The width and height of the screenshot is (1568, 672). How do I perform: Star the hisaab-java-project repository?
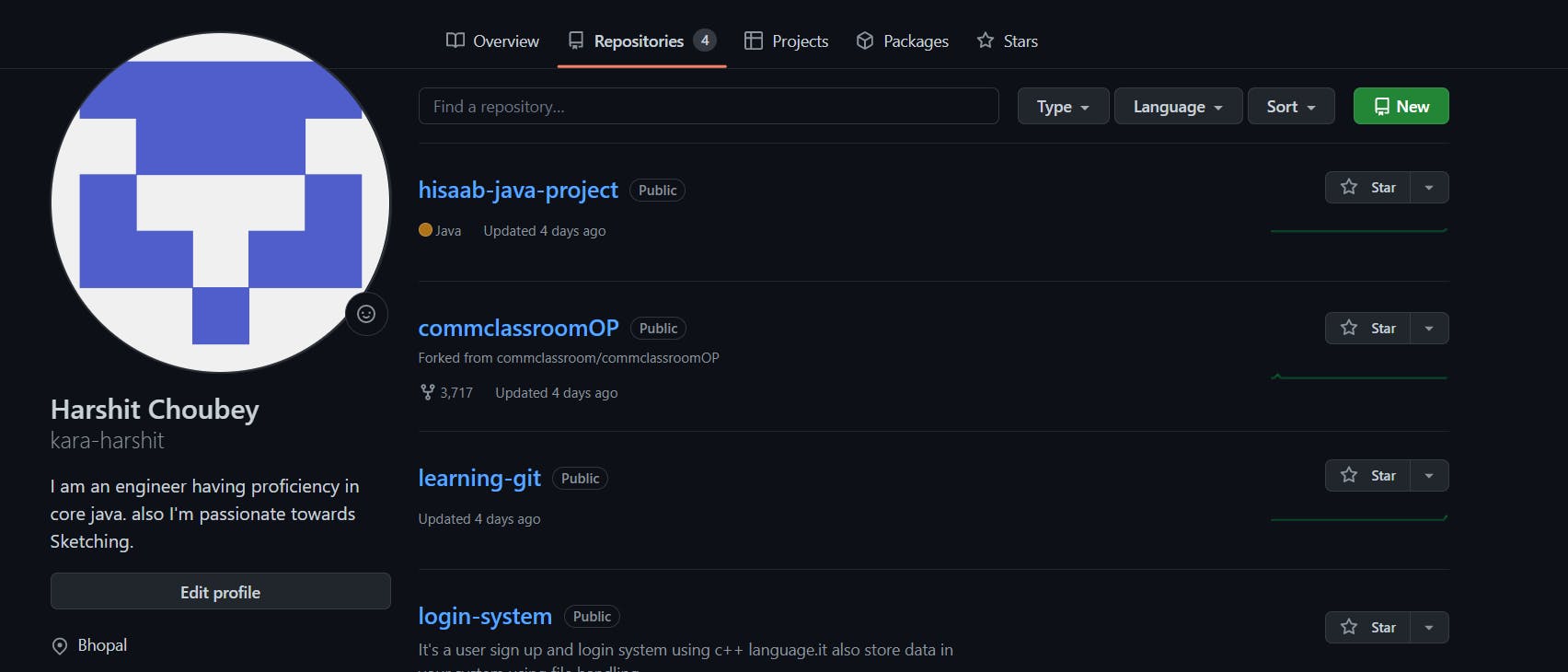1367,187
